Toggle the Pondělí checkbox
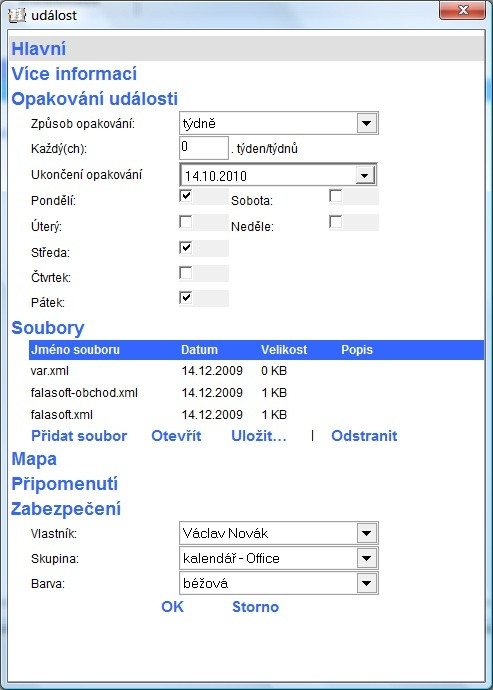Viewport: 493px width, 690px height. coord(186,196)
